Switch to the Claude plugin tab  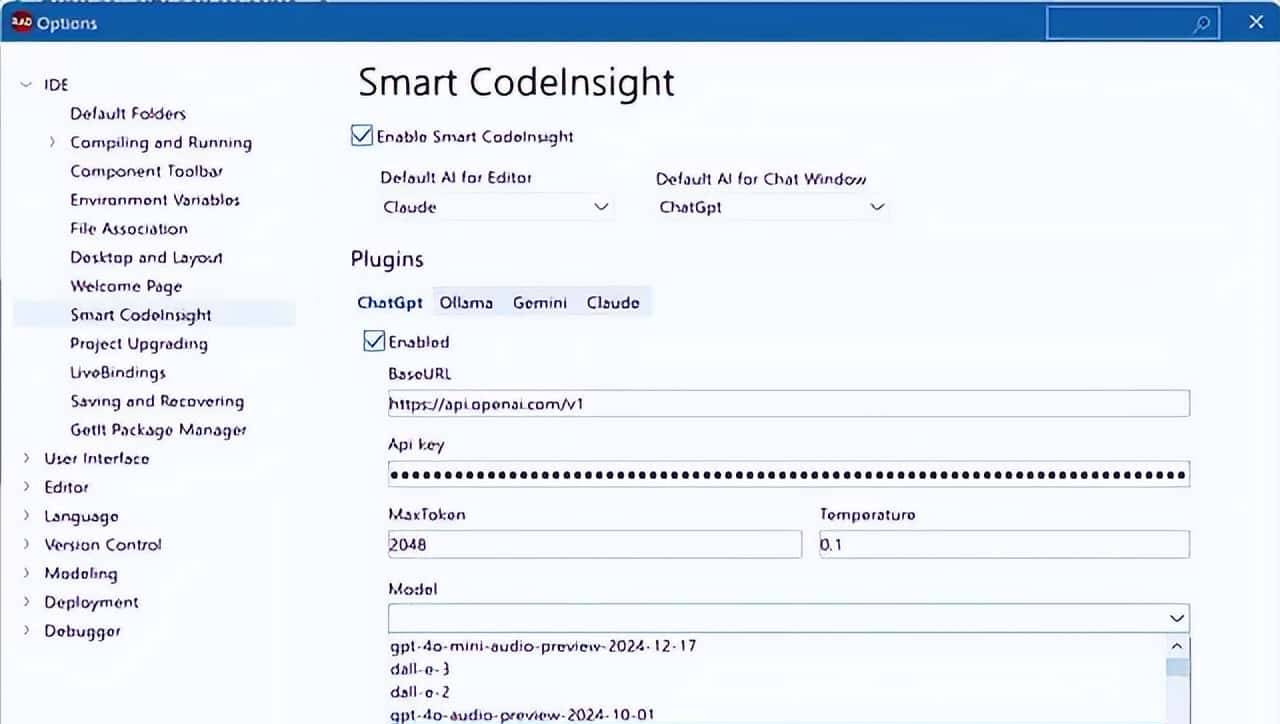pyautogui.click(x=613, y=302)
